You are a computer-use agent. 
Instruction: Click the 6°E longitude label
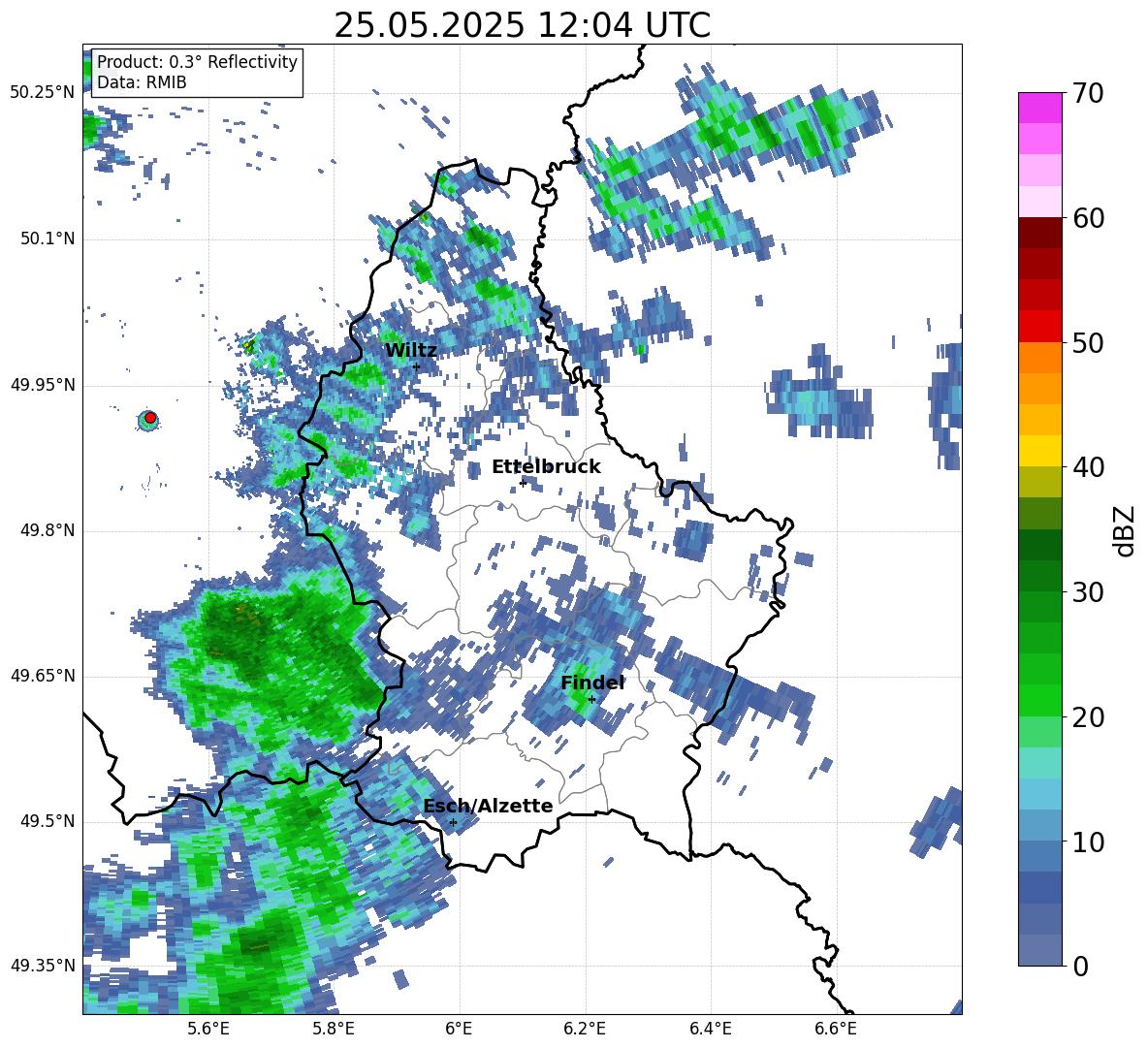[459, 1030]
